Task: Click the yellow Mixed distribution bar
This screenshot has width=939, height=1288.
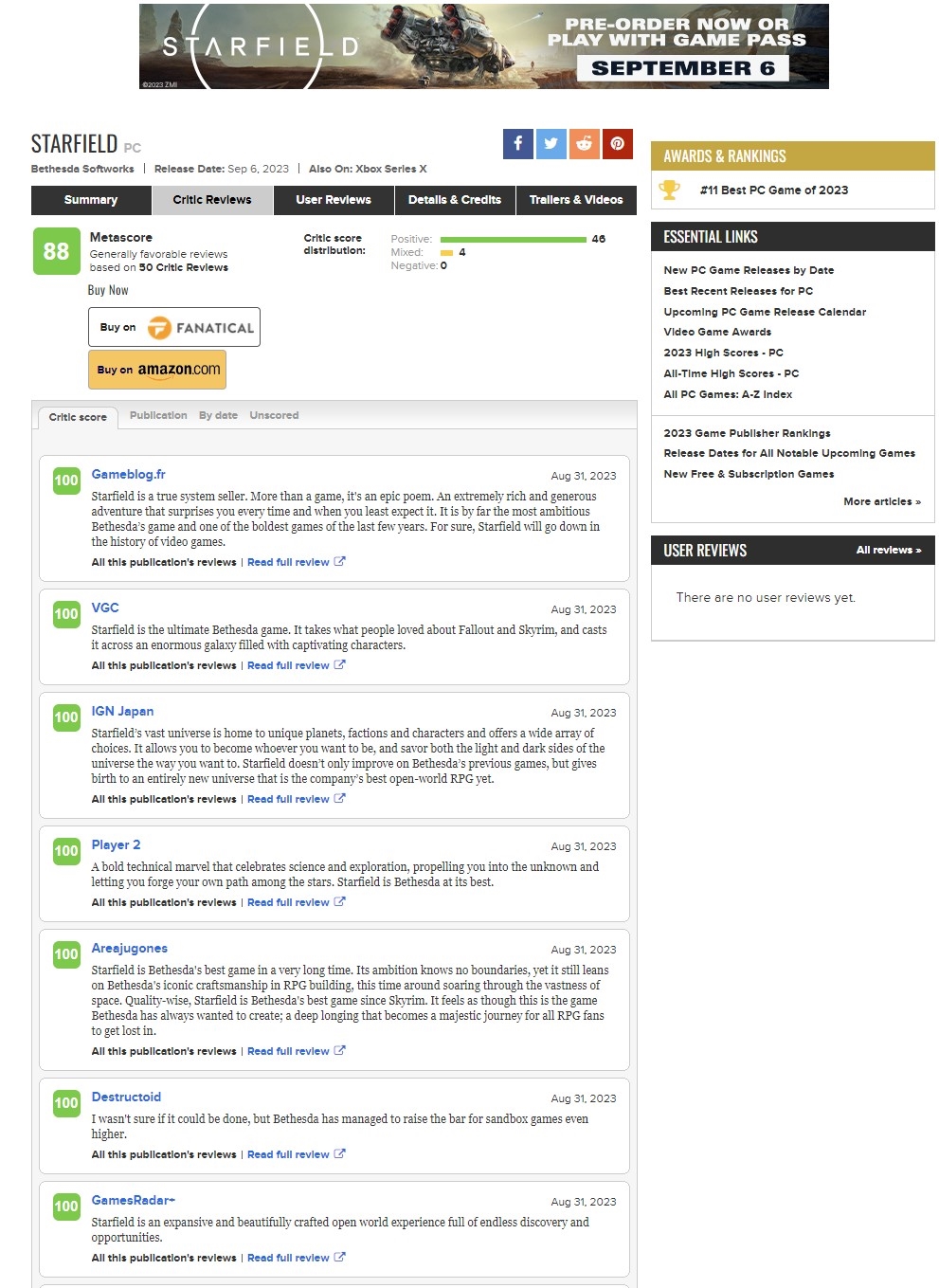Action: pyautogui.click(x=446, y=253)
